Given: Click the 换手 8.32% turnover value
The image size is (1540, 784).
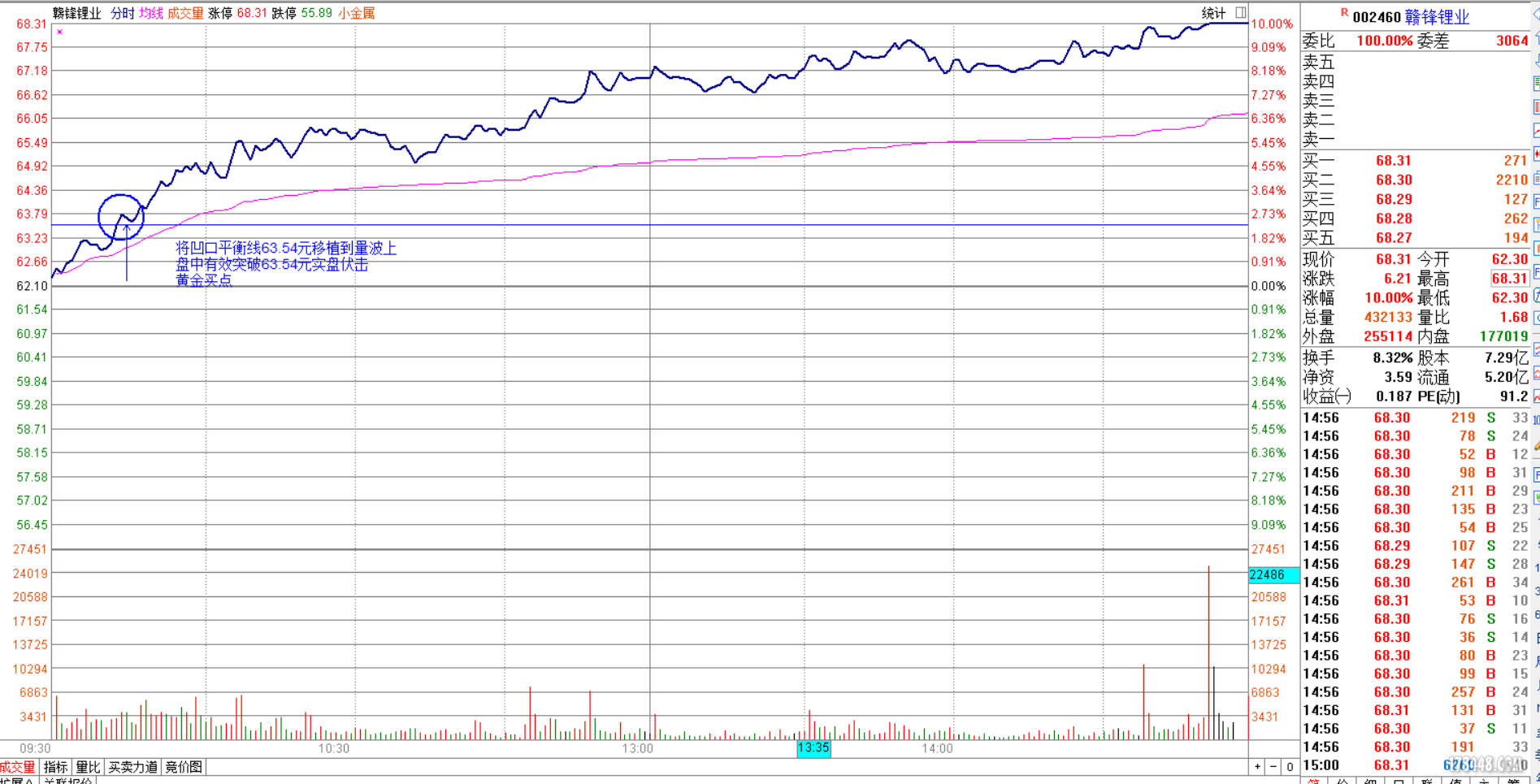Looking at the screenshot, I should pos(1393,357).
